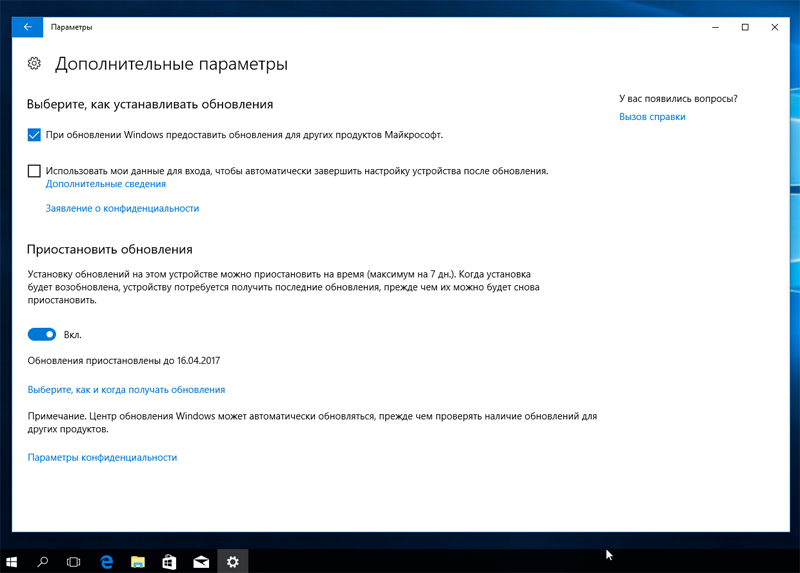This screenshot has width=800, height=573.
Task: Click У вас появились вопросы? text
Action: [x=678, y=98]
